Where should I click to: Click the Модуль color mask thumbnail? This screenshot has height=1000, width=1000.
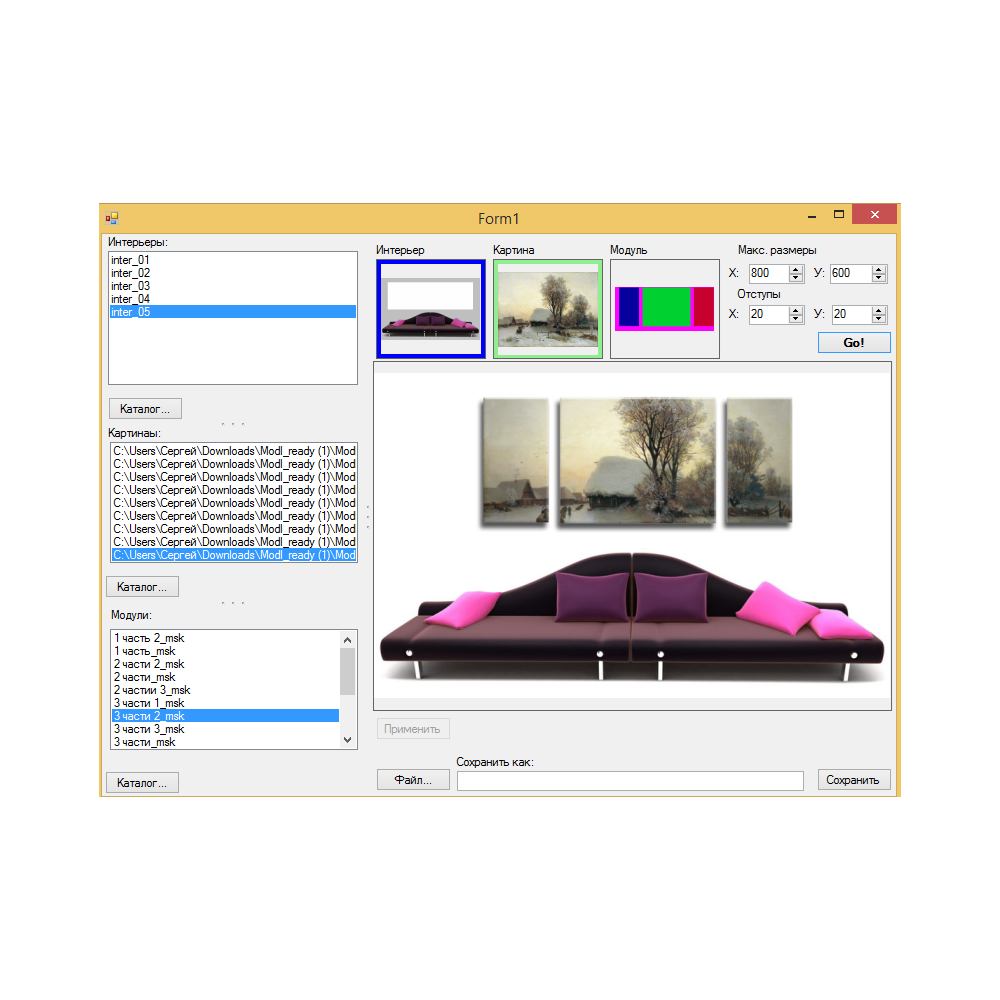tap(664, 308)
